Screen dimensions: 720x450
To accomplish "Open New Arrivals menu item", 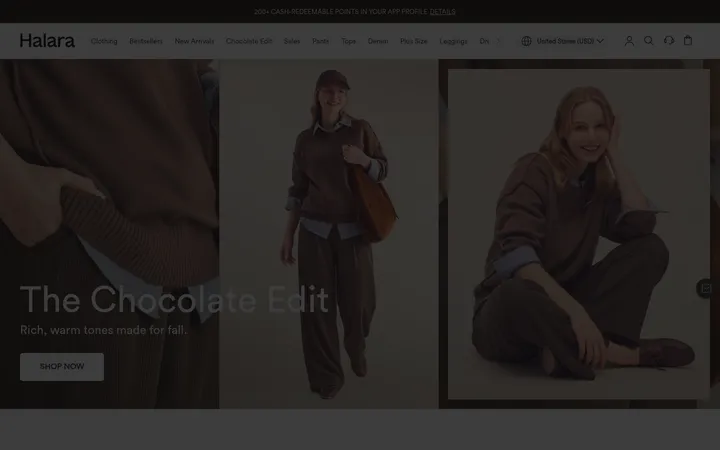I will [194, 41].
